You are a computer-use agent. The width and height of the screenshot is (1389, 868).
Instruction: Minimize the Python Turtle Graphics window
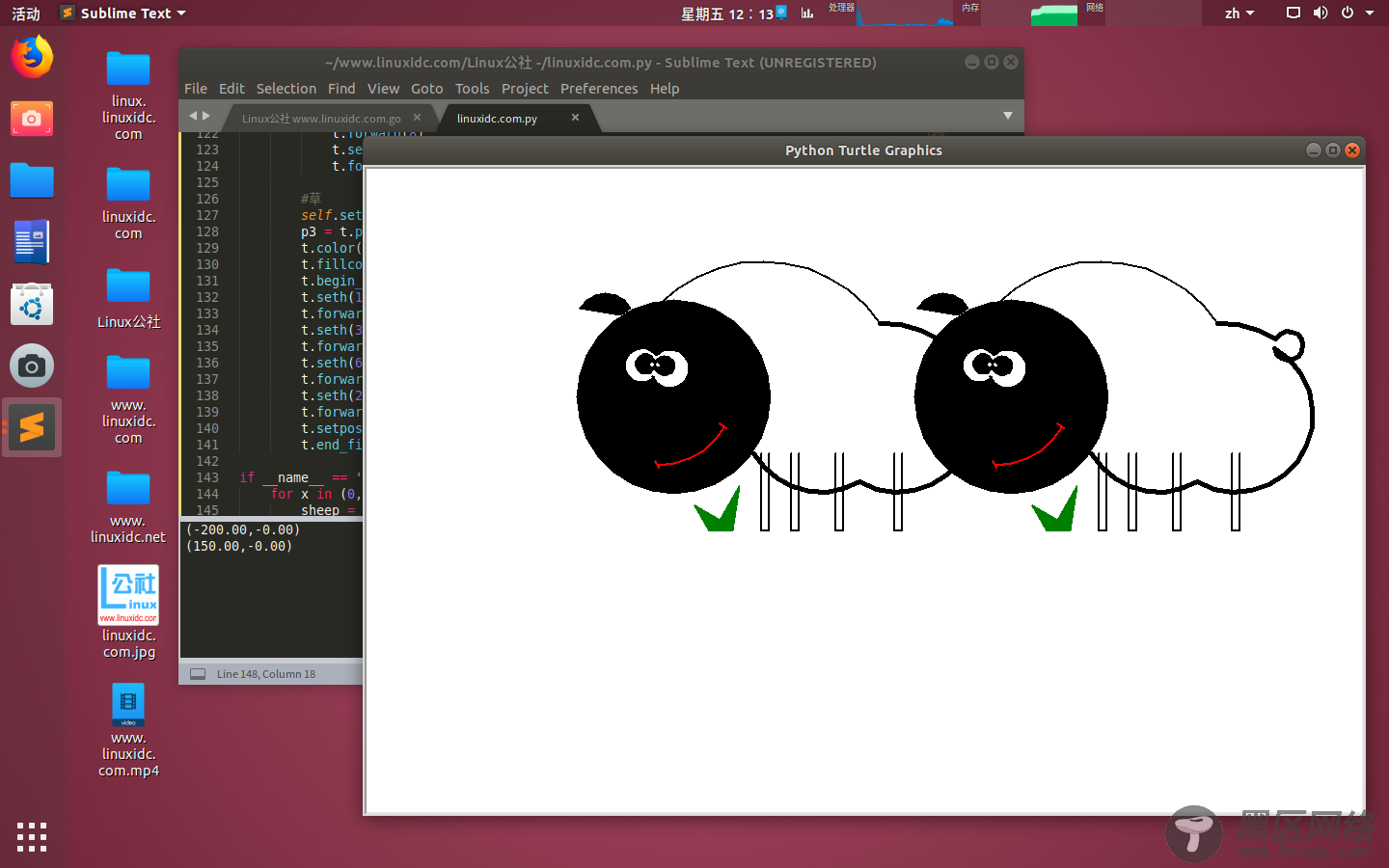coord(1314,150)
